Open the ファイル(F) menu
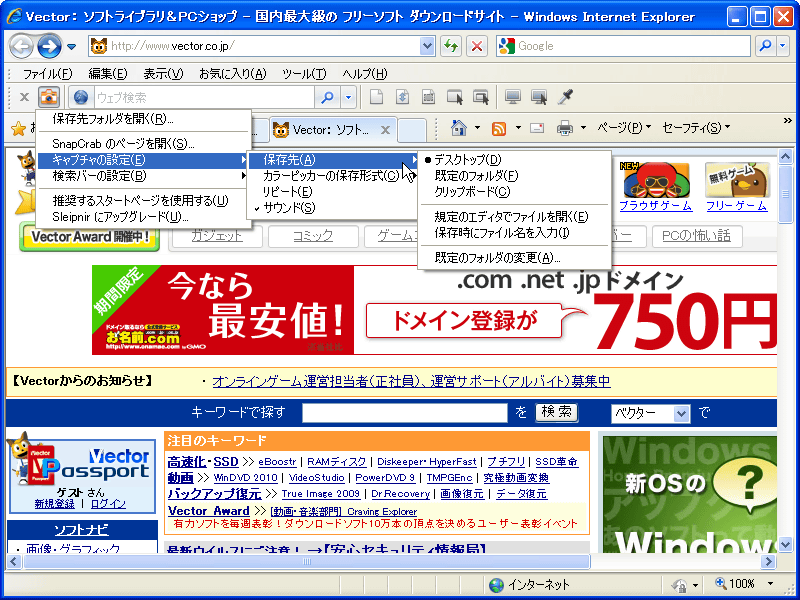800x600 pixels. tap(47, 74)
